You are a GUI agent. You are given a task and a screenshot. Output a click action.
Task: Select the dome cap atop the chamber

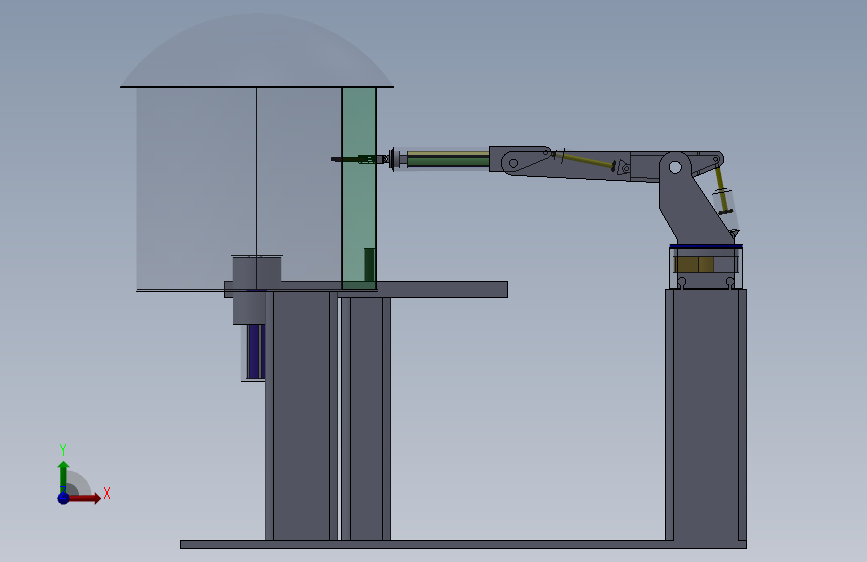(x=257, y=51)
